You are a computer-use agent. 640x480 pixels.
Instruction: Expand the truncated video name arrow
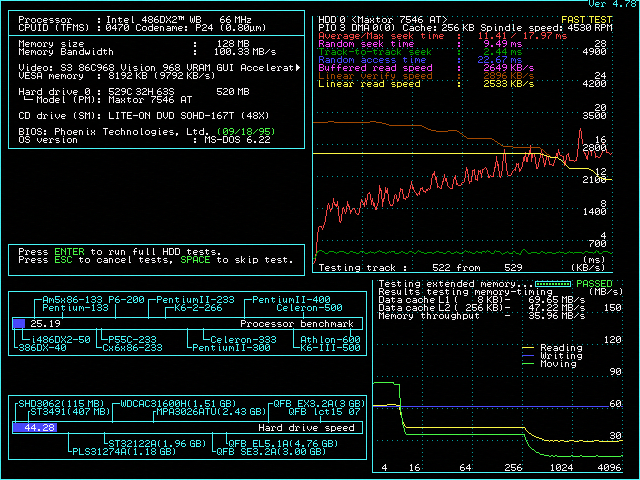coord(298,68)
